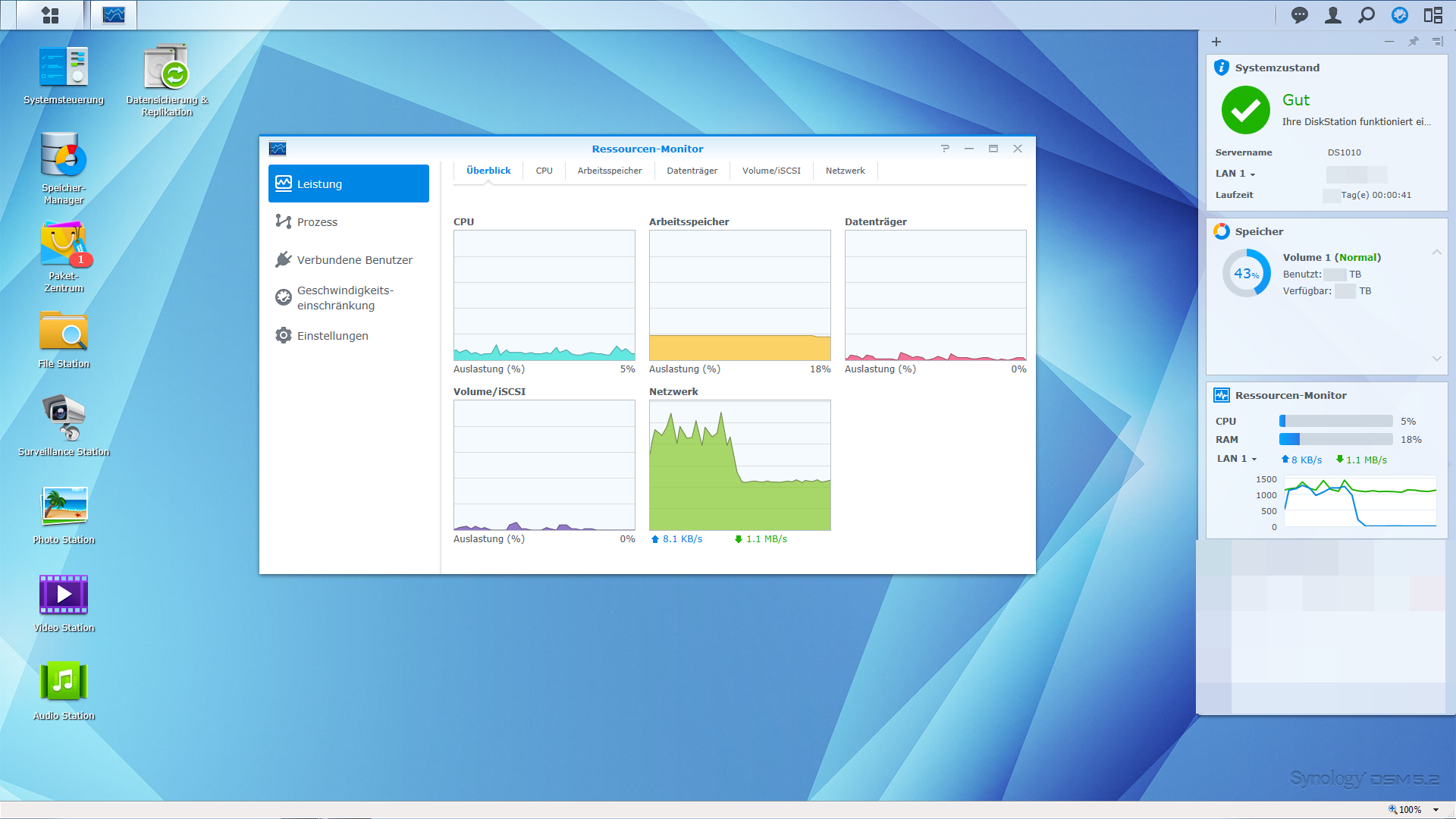Open the Systemsteuerung desktop icon
This screenshot has height=819, width=1456.
click(x=64, y=67)
